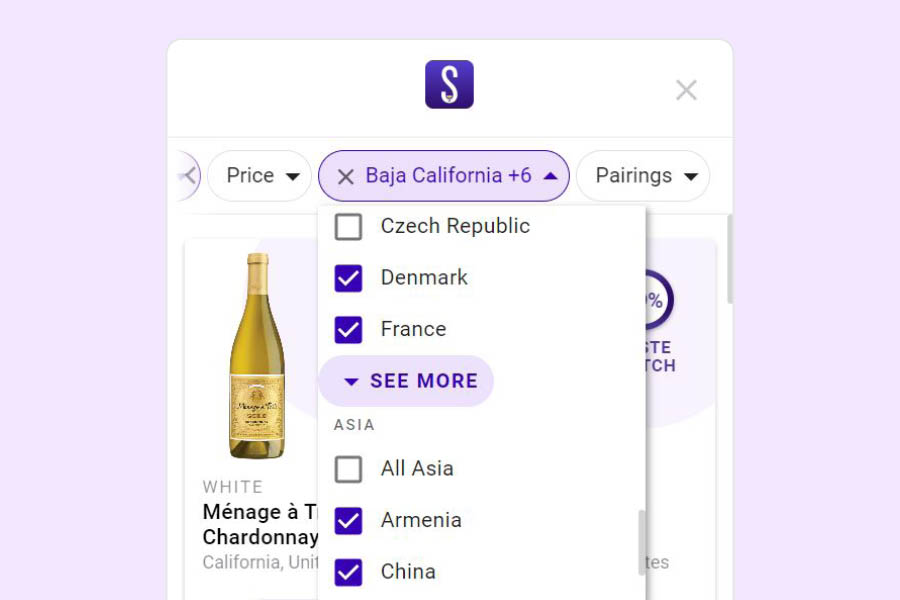Viewport: 900px width, 600px height.
Task: Select the All Asia checkbox
Action: [348, 469]
